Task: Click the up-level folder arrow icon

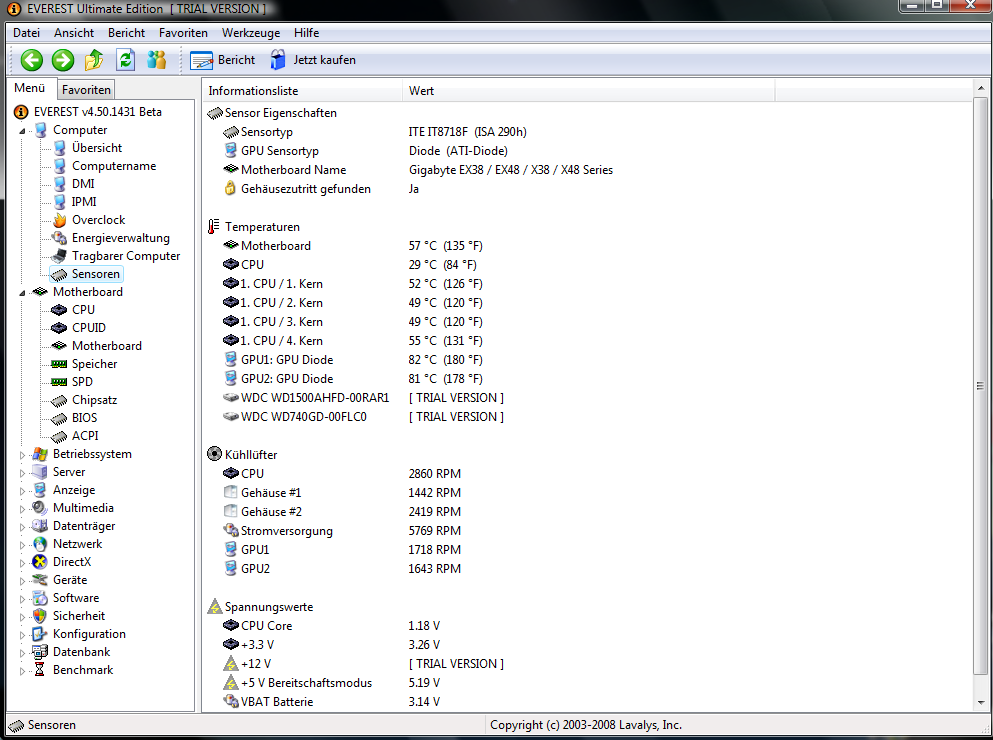Action: pos(94,60)
